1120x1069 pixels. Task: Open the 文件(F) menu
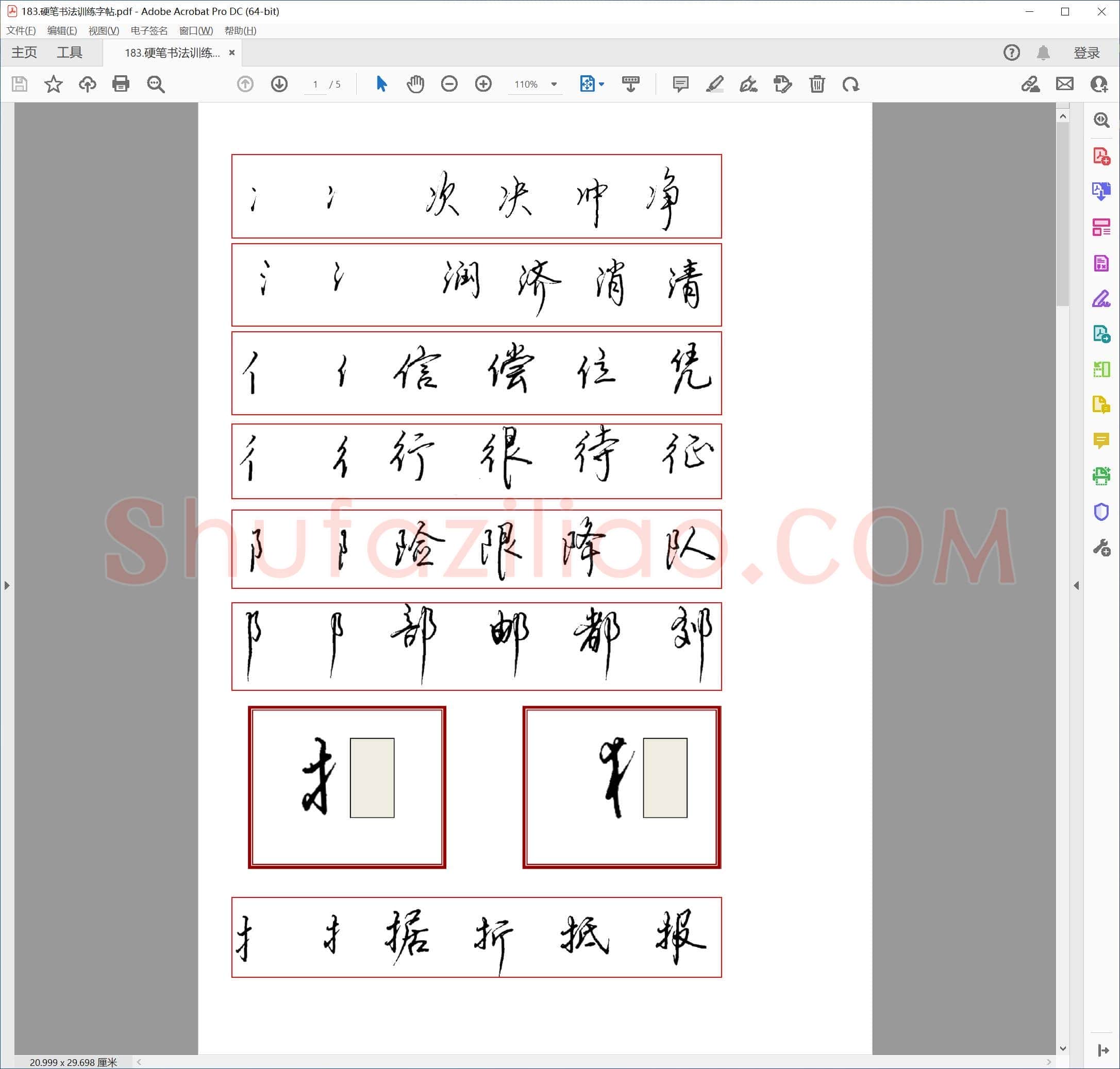[21, 31]
